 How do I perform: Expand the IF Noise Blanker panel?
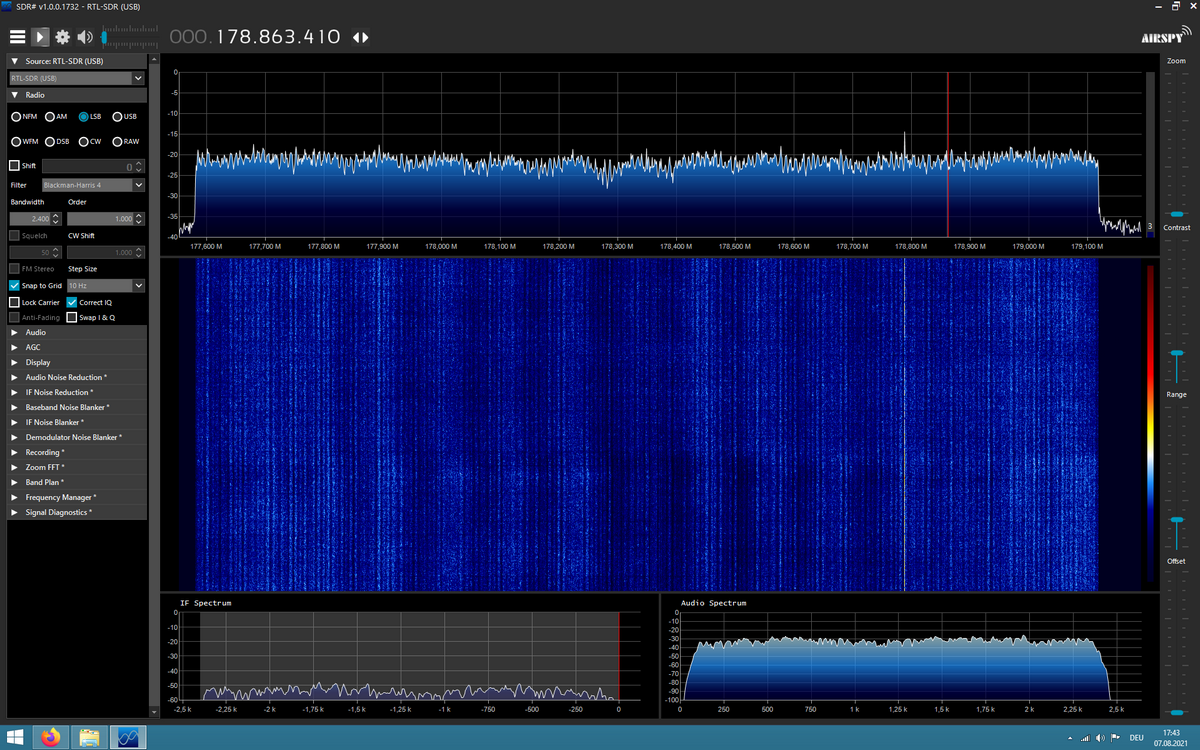tap(77, 422)
